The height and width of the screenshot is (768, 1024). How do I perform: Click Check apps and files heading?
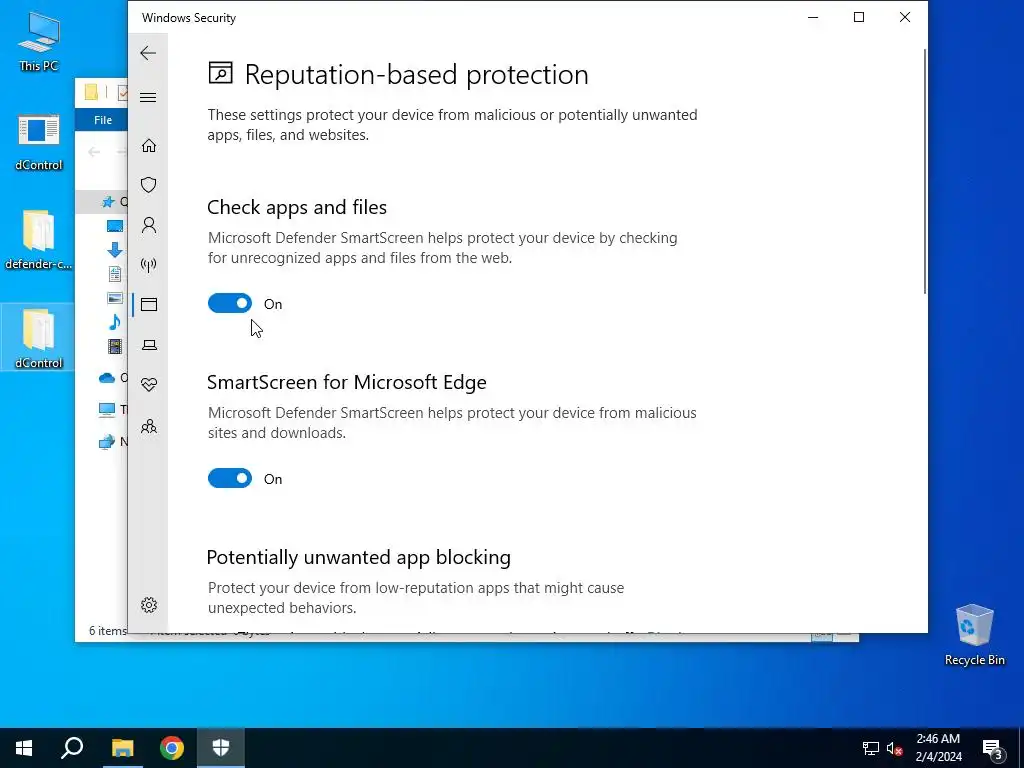297,207
